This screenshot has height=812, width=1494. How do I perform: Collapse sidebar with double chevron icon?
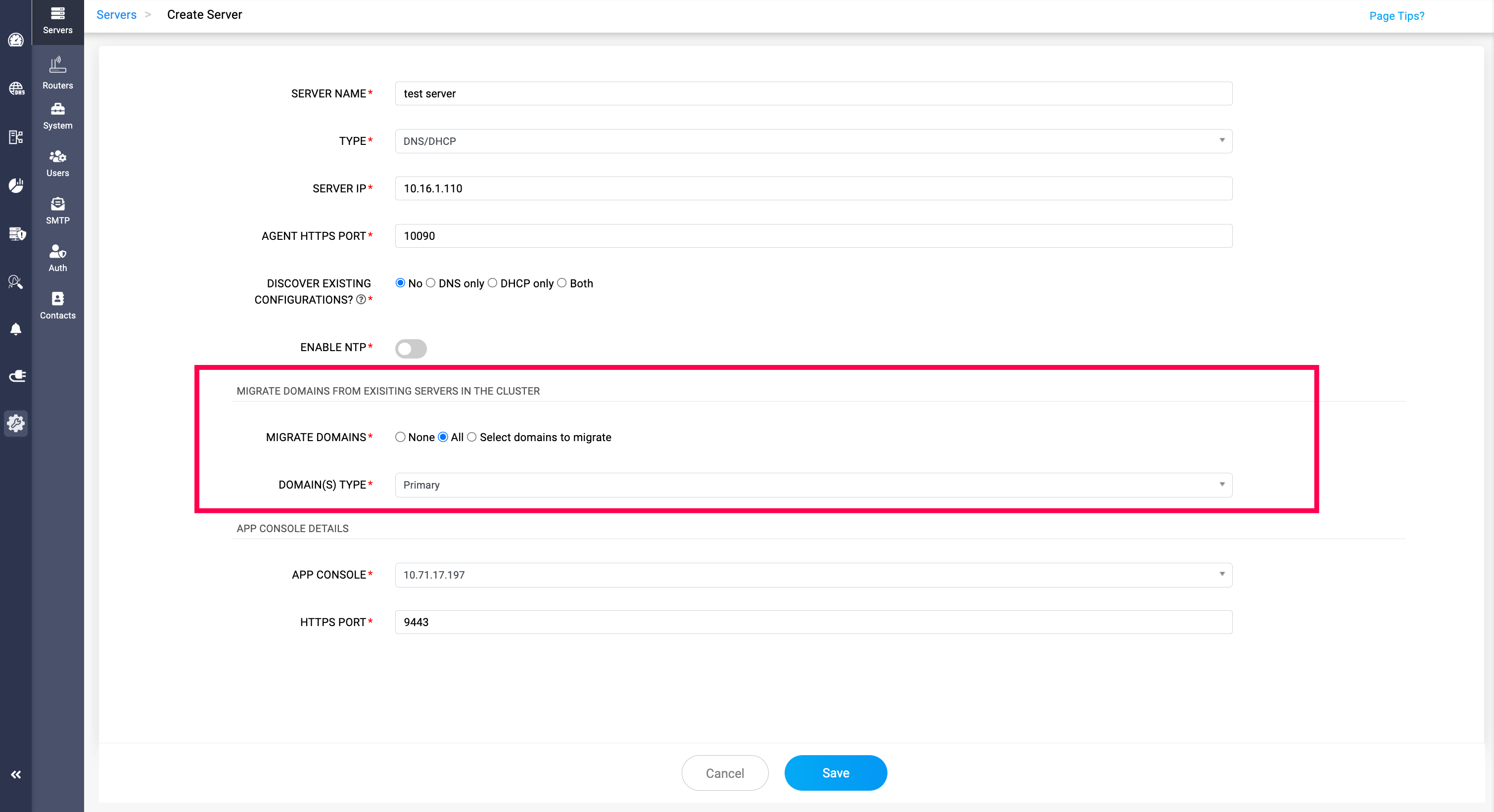point(16,774)
